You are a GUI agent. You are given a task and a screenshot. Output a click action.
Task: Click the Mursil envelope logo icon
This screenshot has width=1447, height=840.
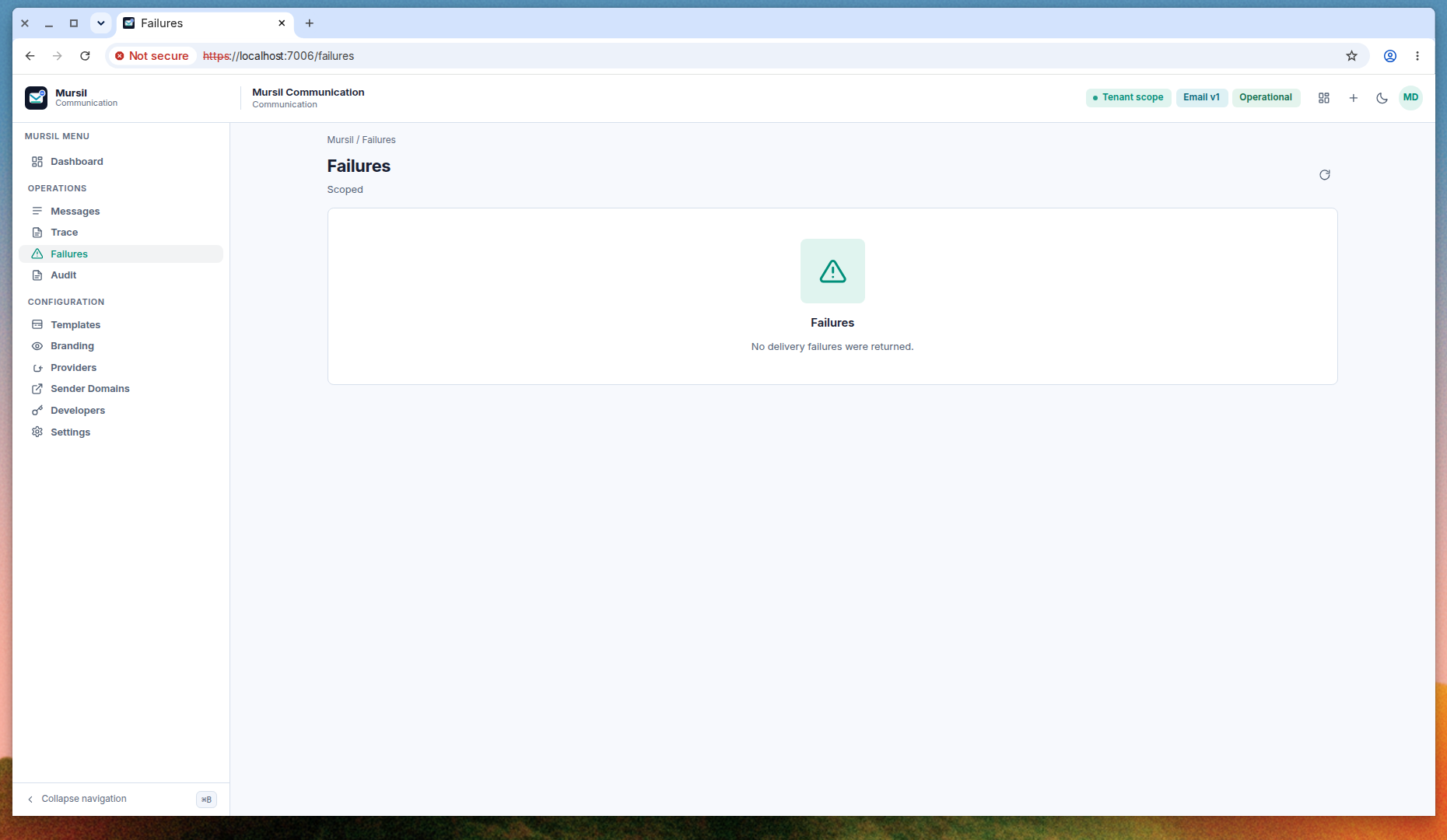pos(36,98)
